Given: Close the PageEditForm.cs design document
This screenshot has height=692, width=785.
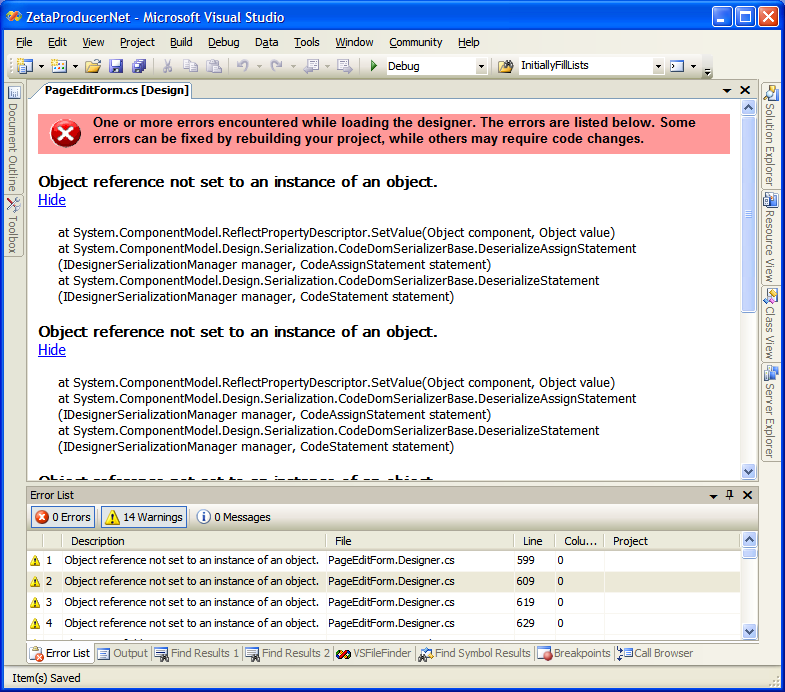Looking at the screenshot, I should 745,90.
